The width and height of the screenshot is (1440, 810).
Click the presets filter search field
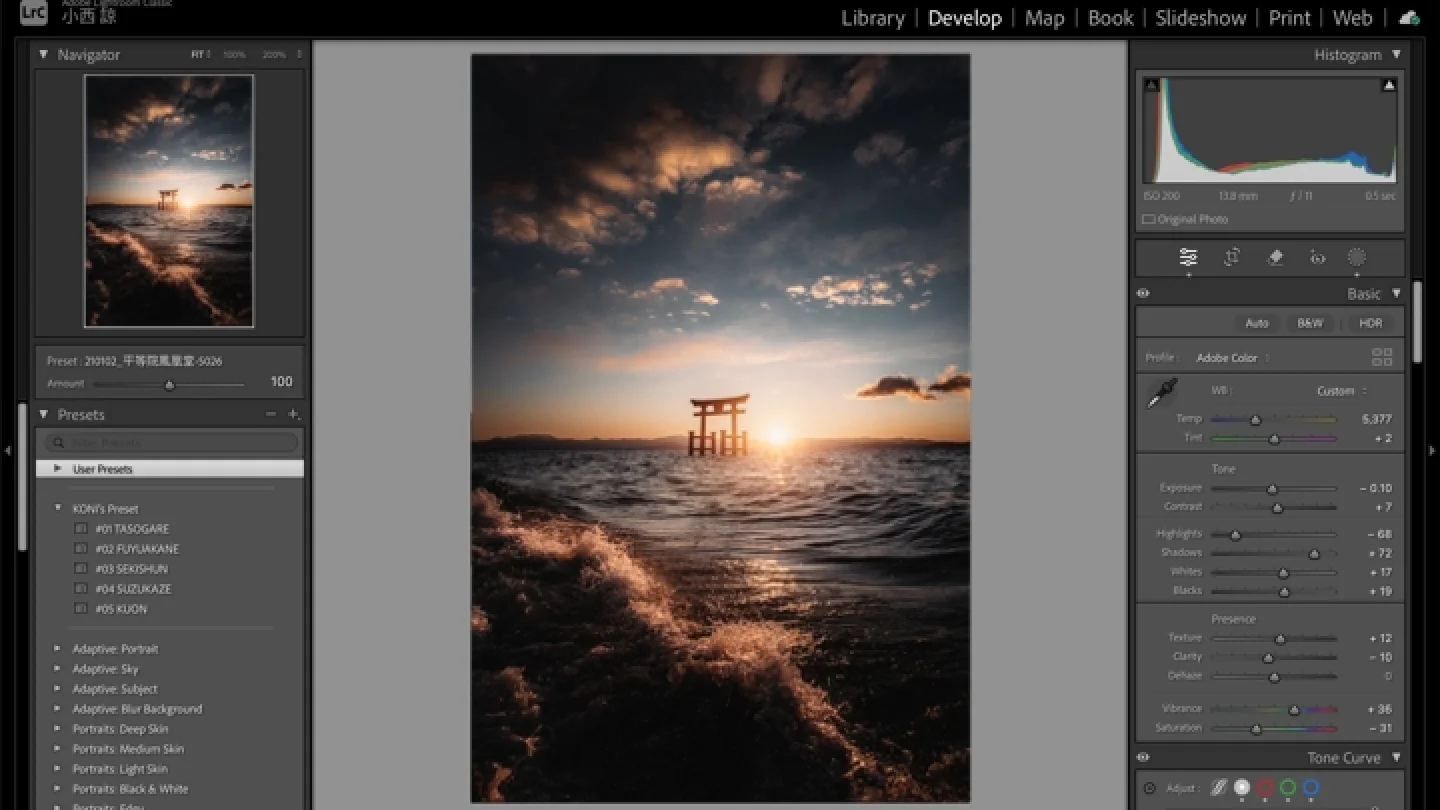(171, 442)
